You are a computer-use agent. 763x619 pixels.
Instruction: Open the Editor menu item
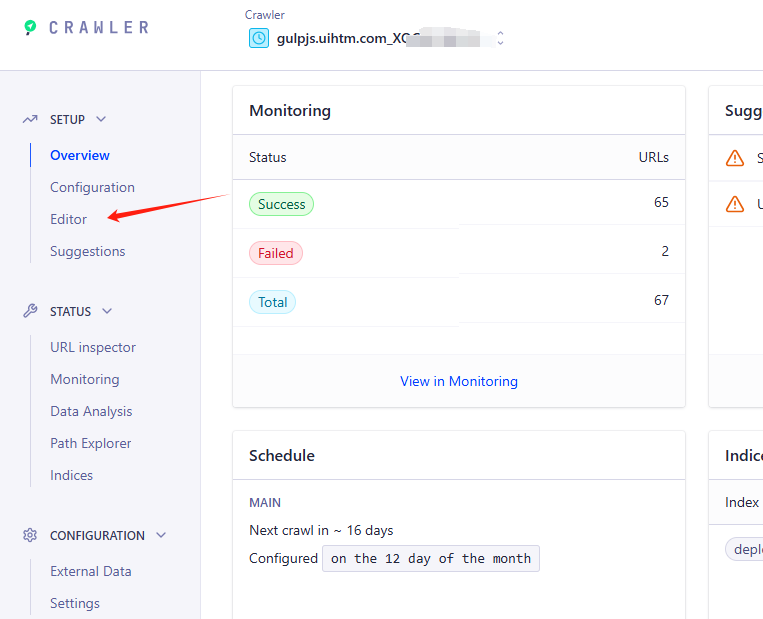[x=69, y=219]
